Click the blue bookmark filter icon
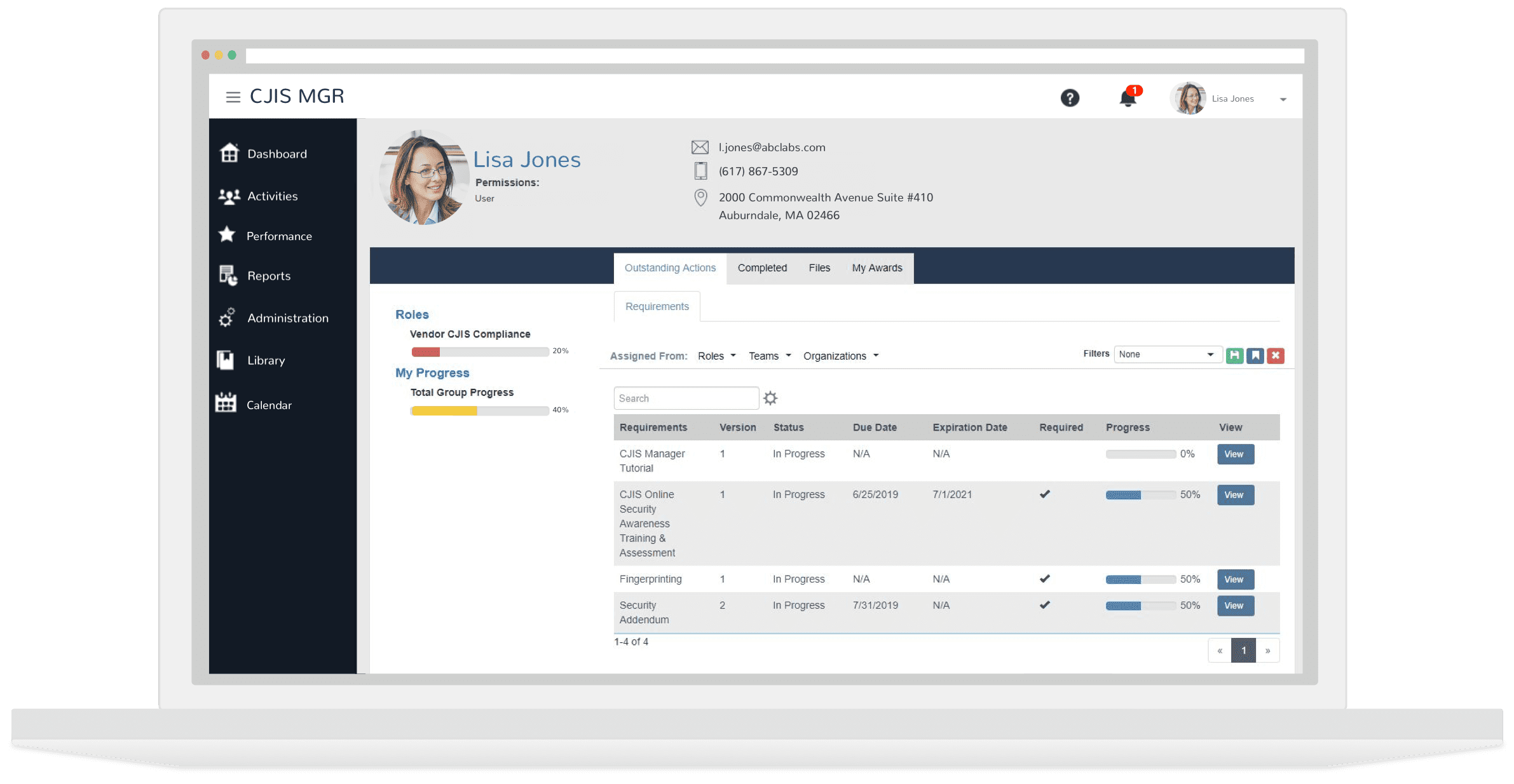The height and width of the screenshot is (784, 1514). 1255,356
